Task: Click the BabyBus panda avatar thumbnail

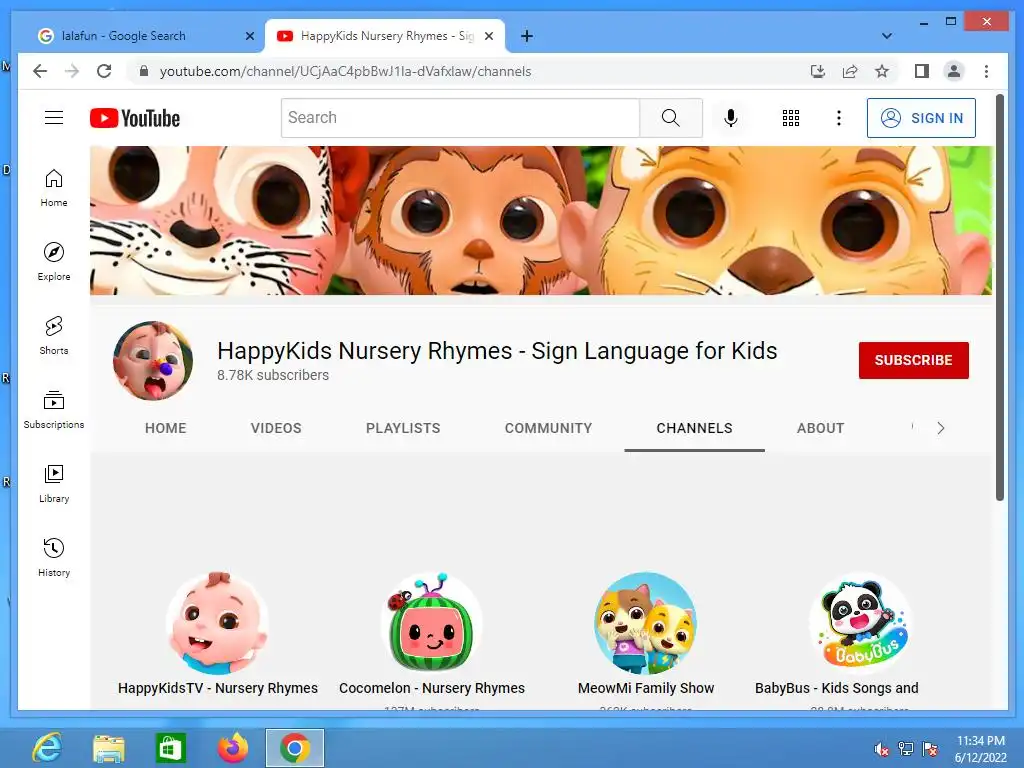Action: (860, 624)
